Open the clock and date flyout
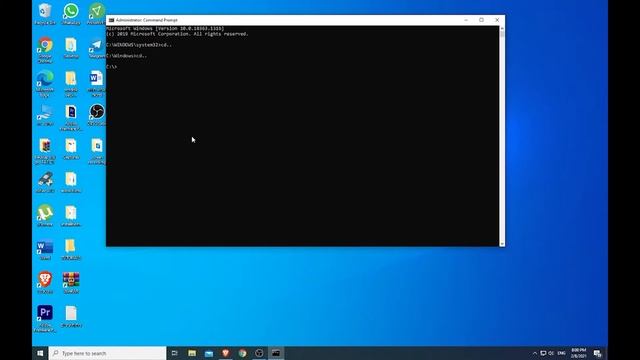 (579, 353)
